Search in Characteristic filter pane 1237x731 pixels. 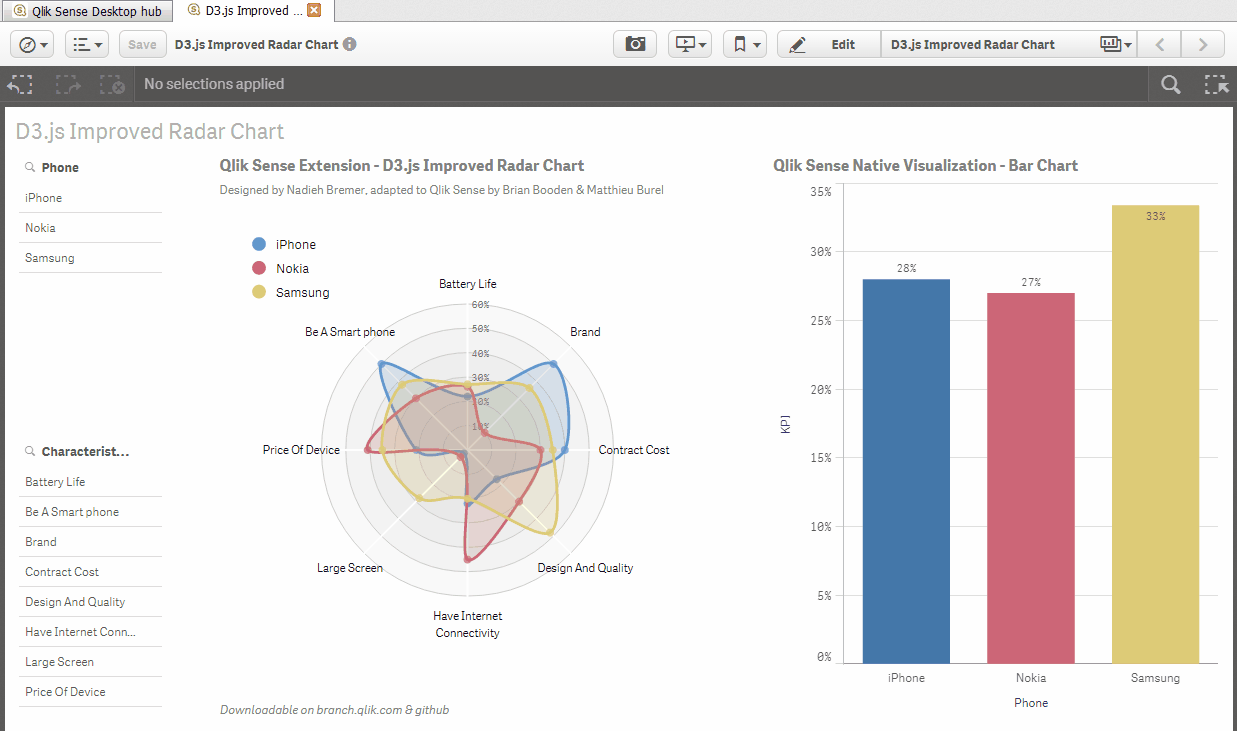coord(30,451)
